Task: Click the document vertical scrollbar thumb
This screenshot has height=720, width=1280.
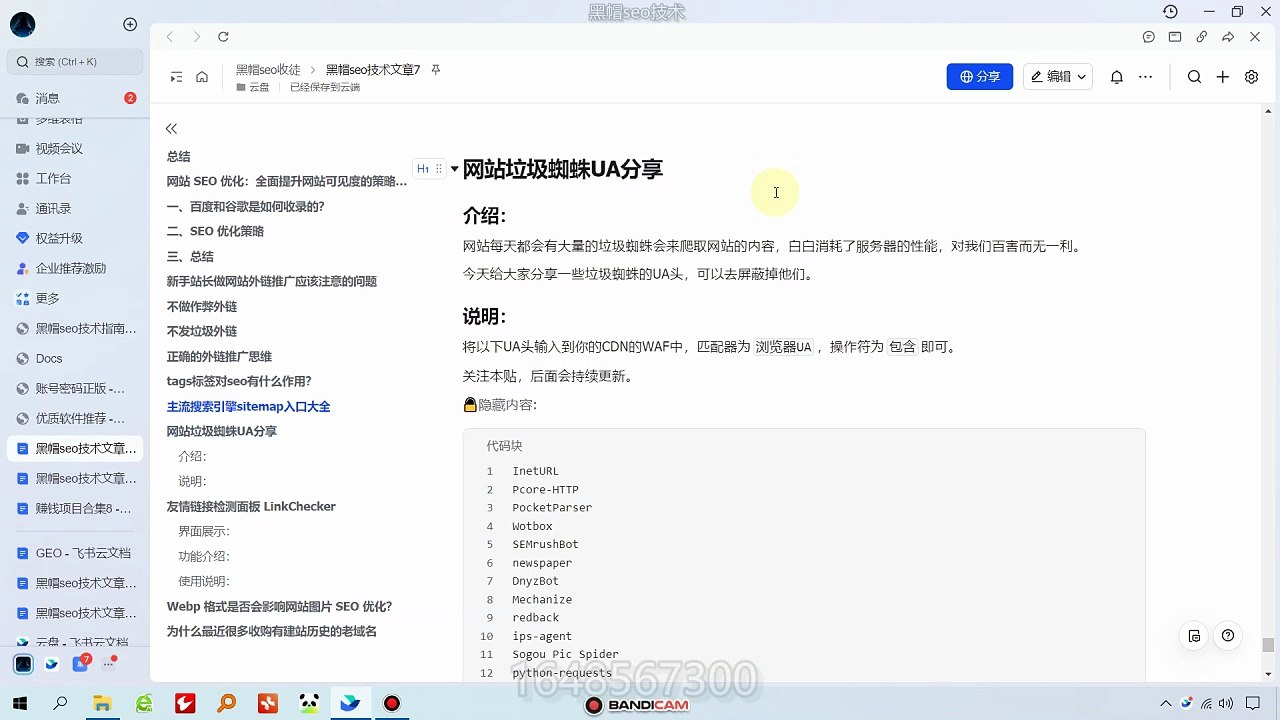Action: pyautogui.click(x=1267, y=645)
